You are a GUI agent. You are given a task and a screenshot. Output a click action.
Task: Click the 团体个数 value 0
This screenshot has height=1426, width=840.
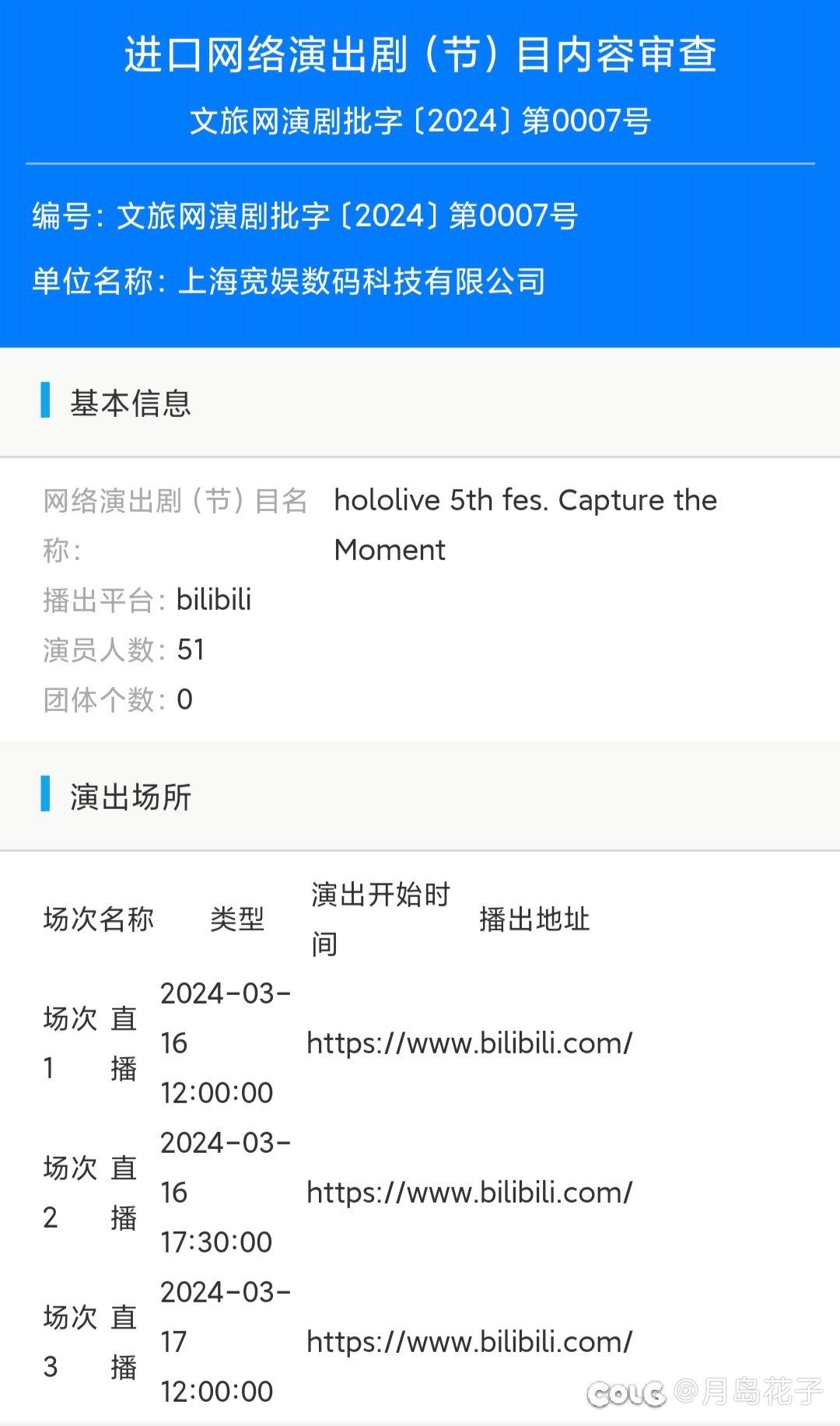click(185, 699)
